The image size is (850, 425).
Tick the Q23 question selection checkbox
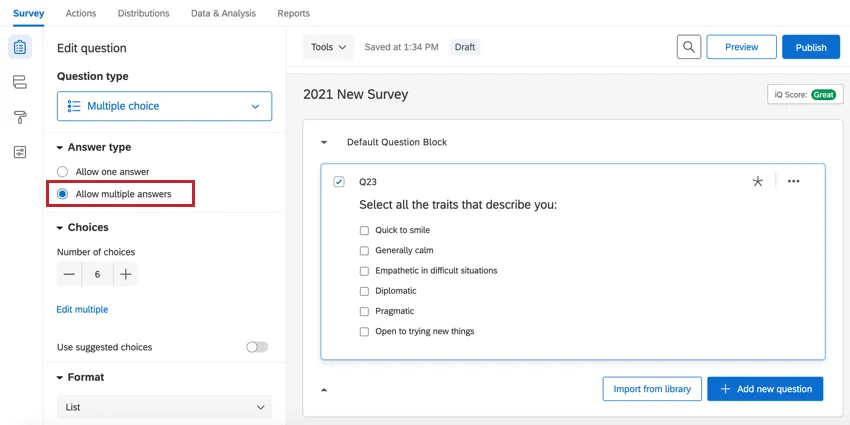pyautogui.click(x=339, y=182)
